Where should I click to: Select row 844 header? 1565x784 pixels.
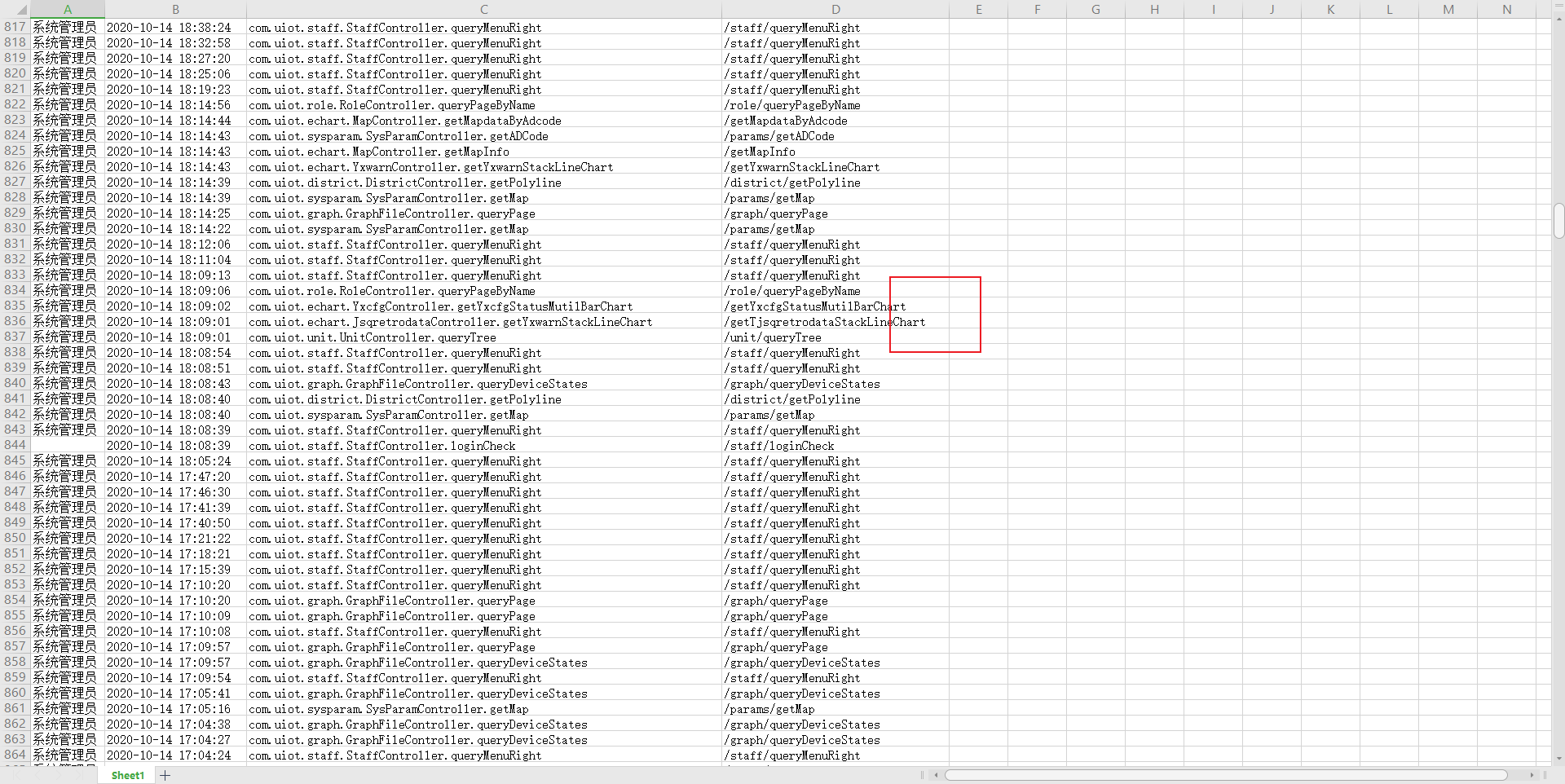15,445
